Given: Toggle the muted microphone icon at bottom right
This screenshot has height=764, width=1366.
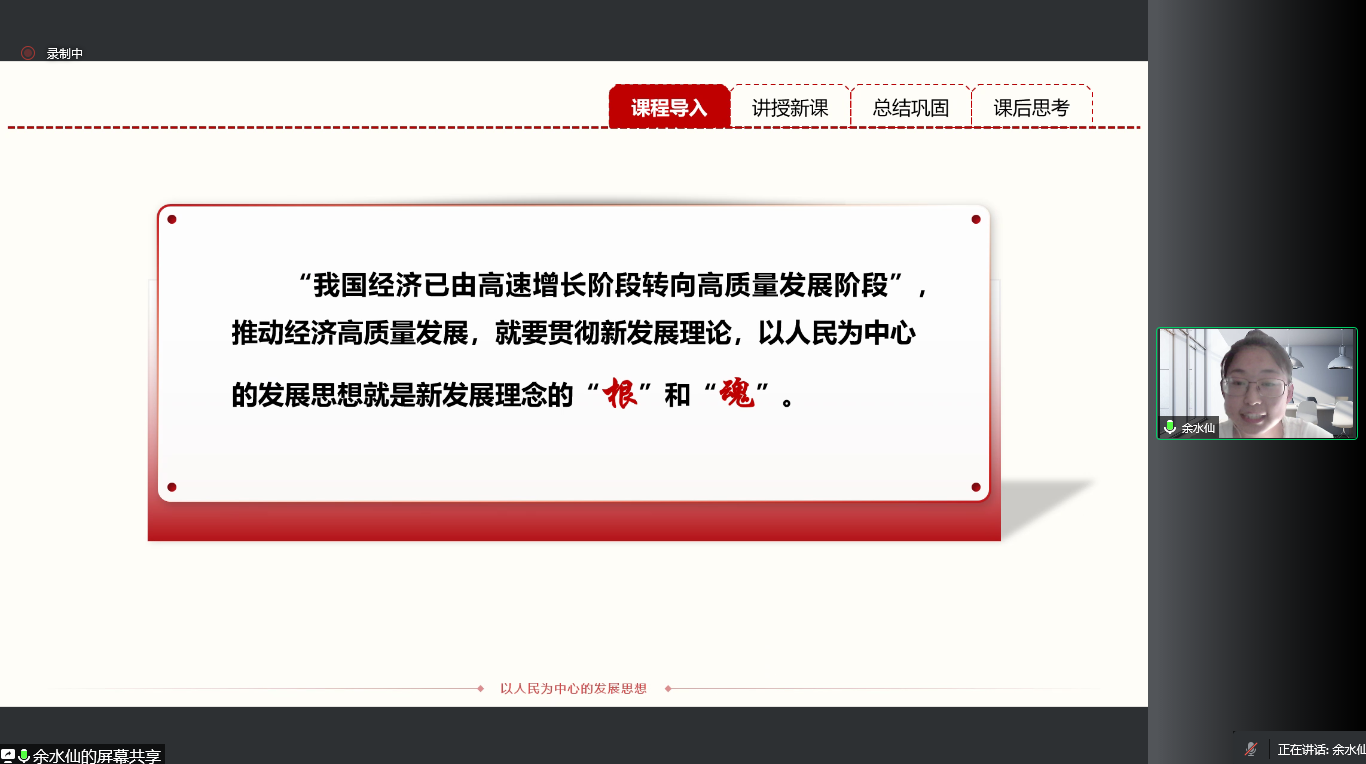Looking at the screenshot, I should coord(1251,749).
